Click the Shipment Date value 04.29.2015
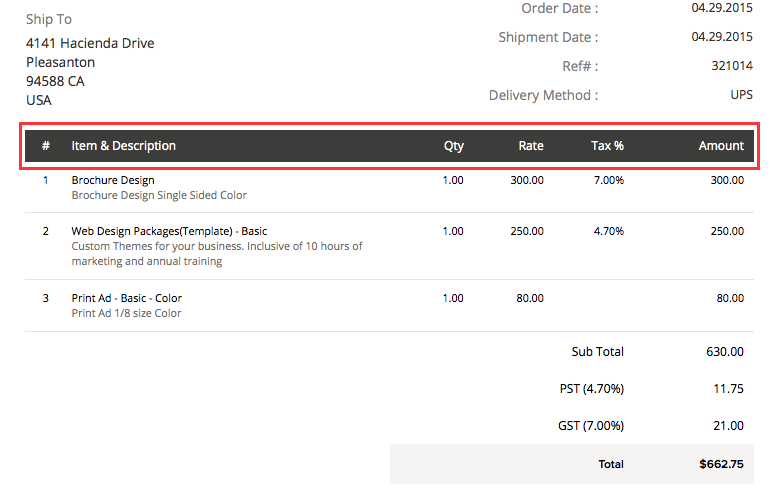The width and height of the screenshot is (780, 495). pos(722,37)
